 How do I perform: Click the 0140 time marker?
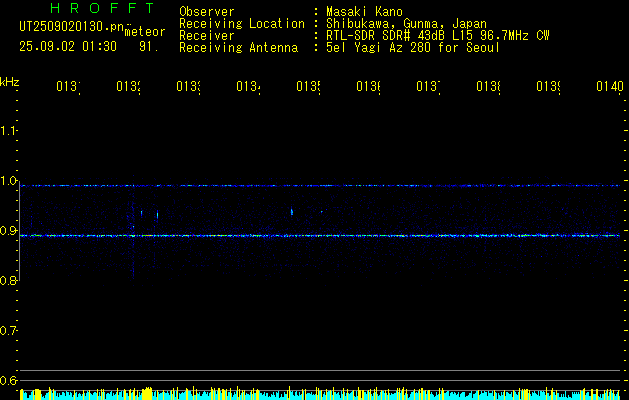[610, 86]
